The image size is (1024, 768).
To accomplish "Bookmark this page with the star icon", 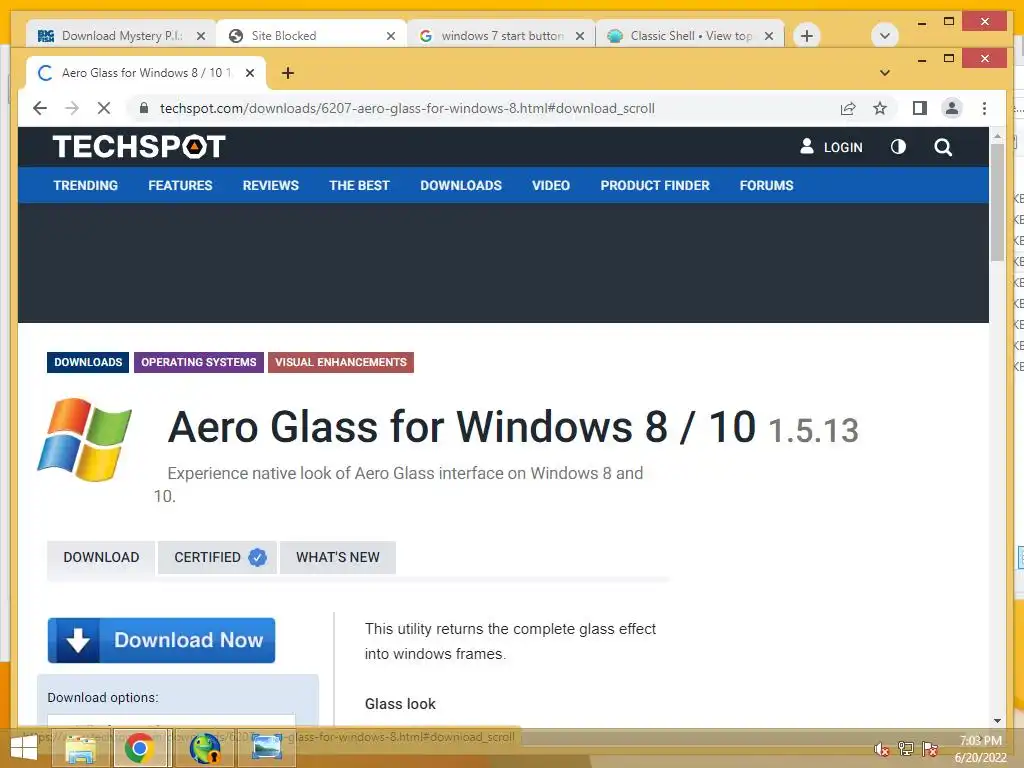I will 880,108.
